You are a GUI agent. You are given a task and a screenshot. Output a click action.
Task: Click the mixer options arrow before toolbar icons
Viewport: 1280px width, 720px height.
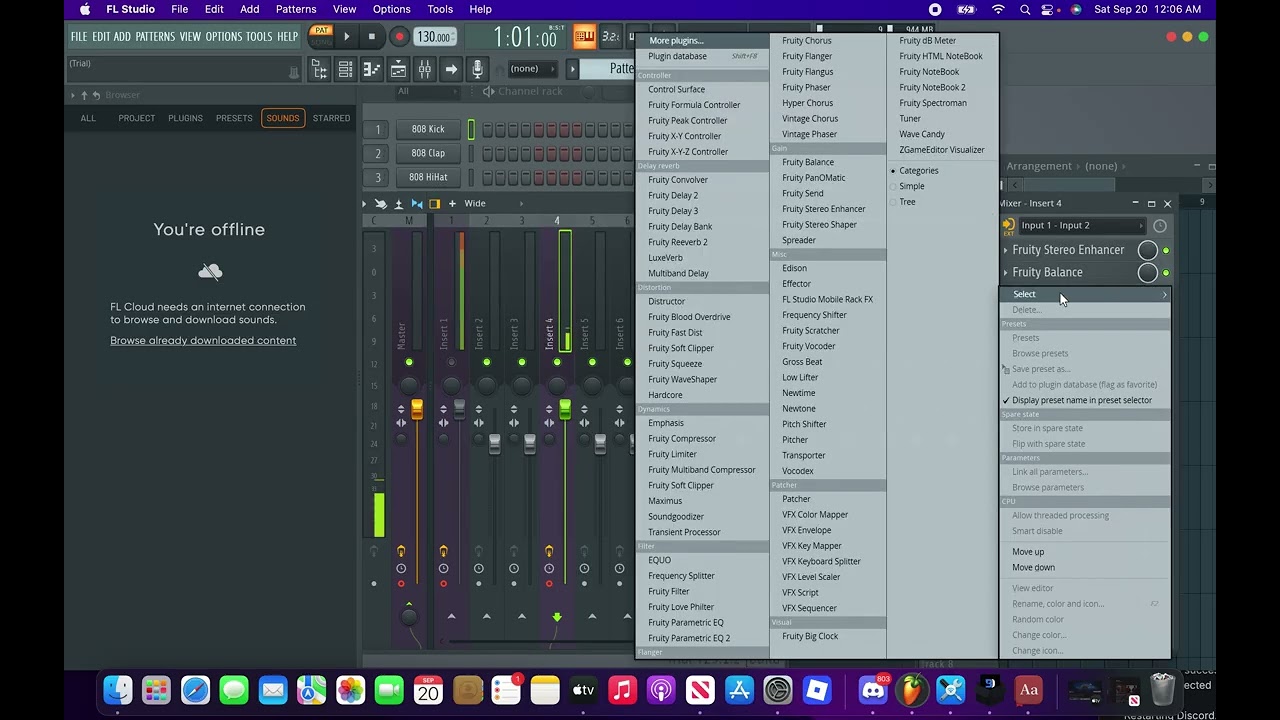pyautogui.click(x=365, y=203)
